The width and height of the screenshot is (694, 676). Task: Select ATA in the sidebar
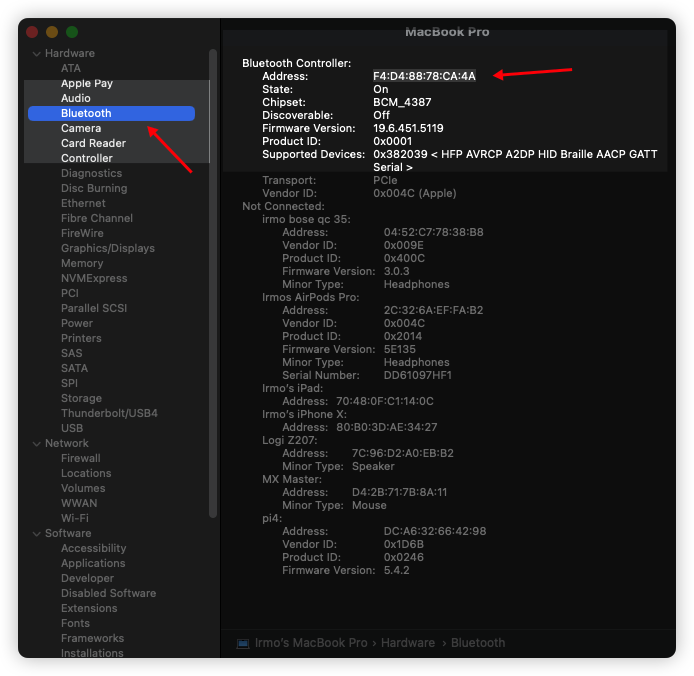pyautogui.click(x=71, y=68)
